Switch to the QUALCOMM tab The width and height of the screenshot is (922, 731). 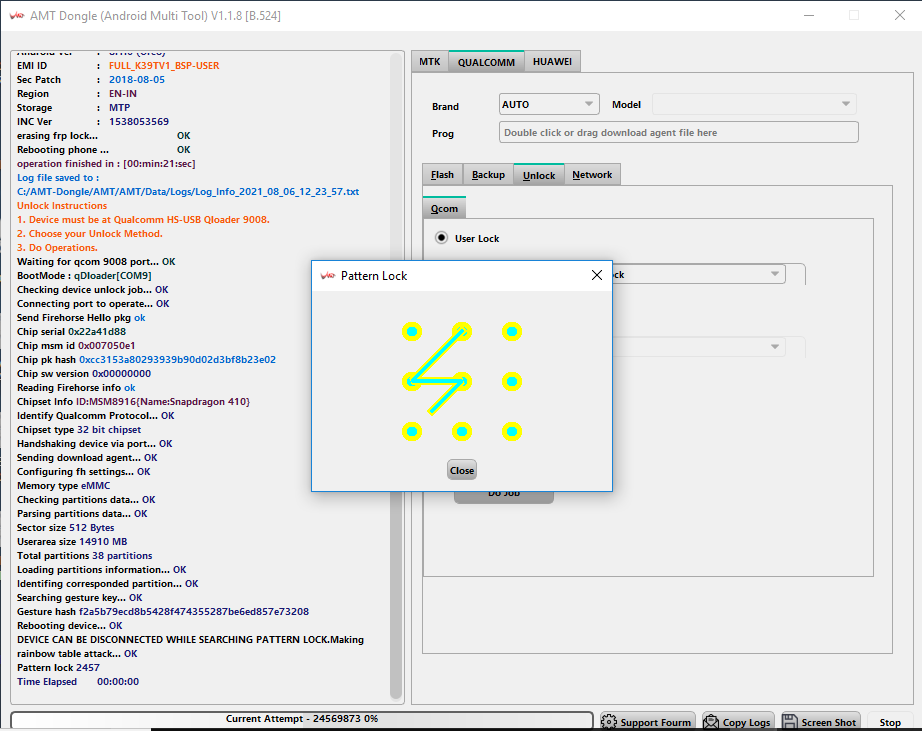486,62
